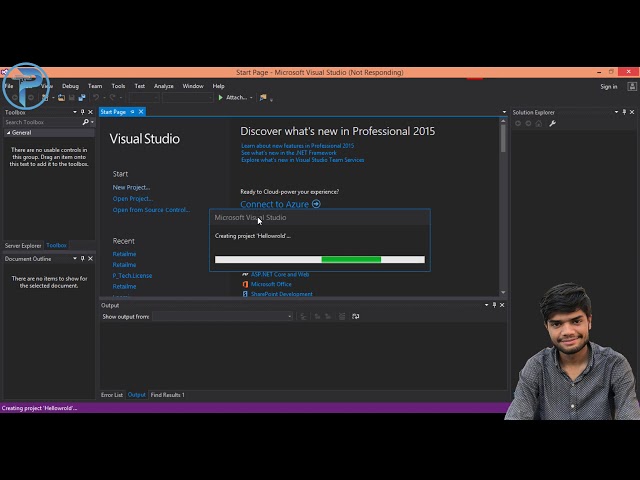The height and width of the screenshot is (480, 640).
Task: Click the arrow circle icon after Connect to Azure
Action: pos(316,204)
